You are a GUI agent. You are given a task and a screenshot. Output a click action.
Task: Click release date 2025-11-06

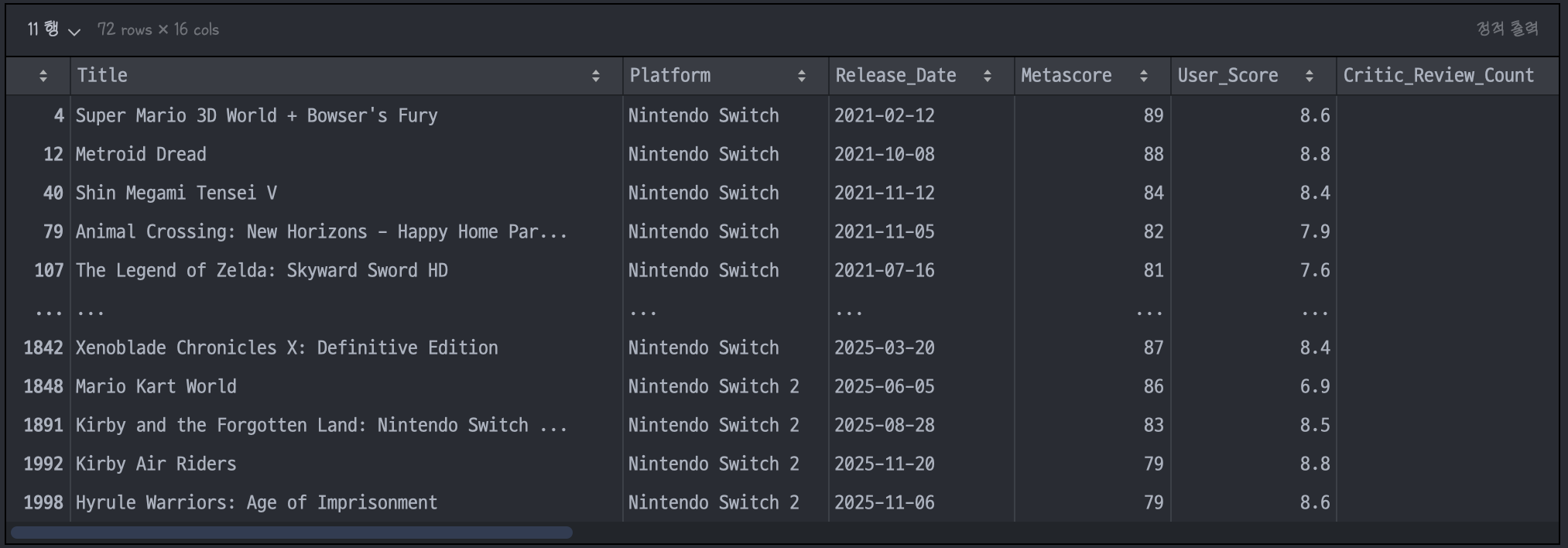coord(885,502)
